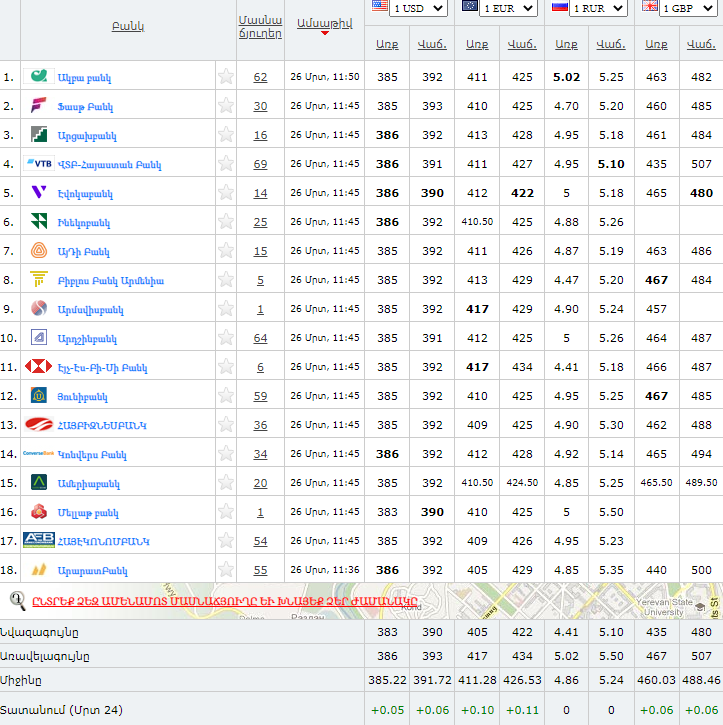The image size is (723, 725).
Task: Open the Unibank name link
Action: (x=82, y=397)
